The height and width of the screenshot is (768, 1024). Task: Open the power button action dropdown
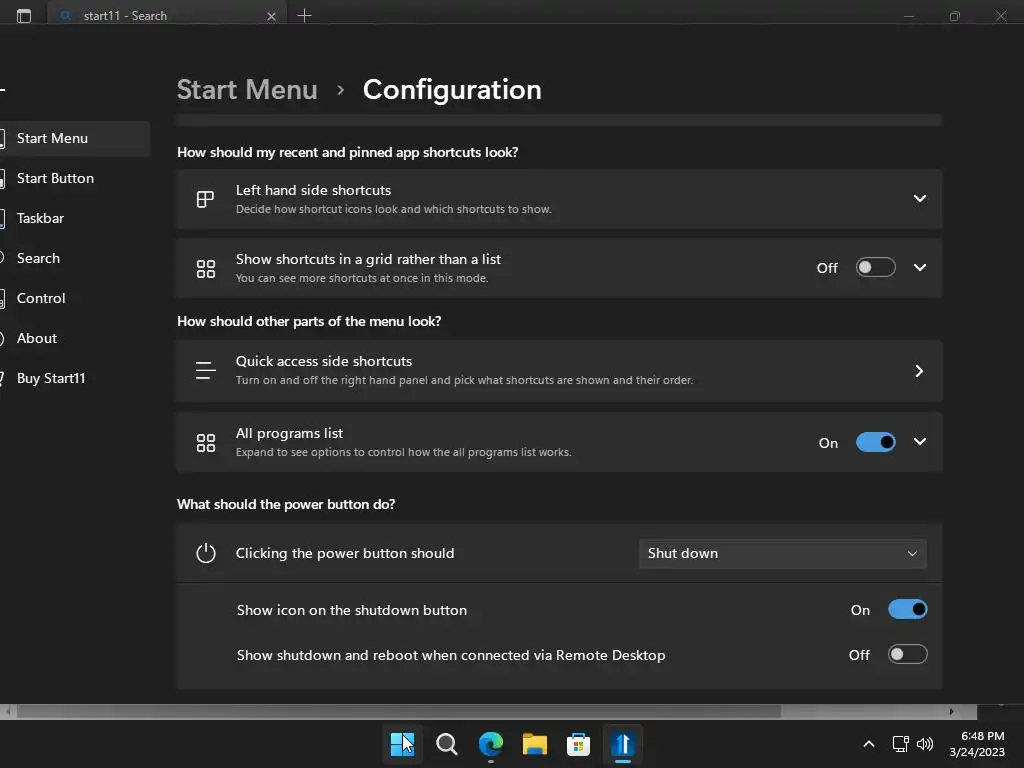pos(782,553)
